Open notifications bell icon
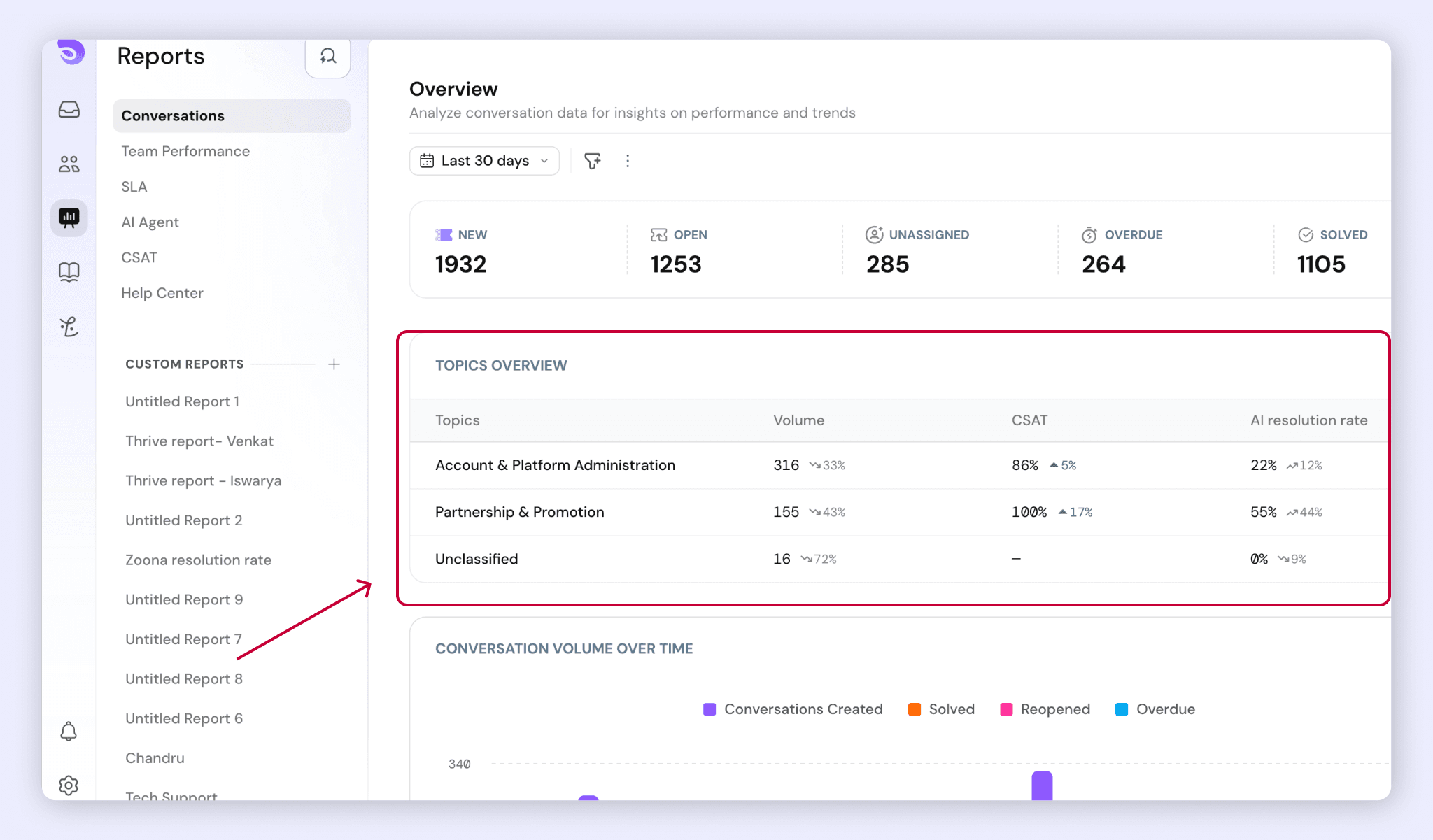Screen dimensions: 1433x840 click(69, 732)
